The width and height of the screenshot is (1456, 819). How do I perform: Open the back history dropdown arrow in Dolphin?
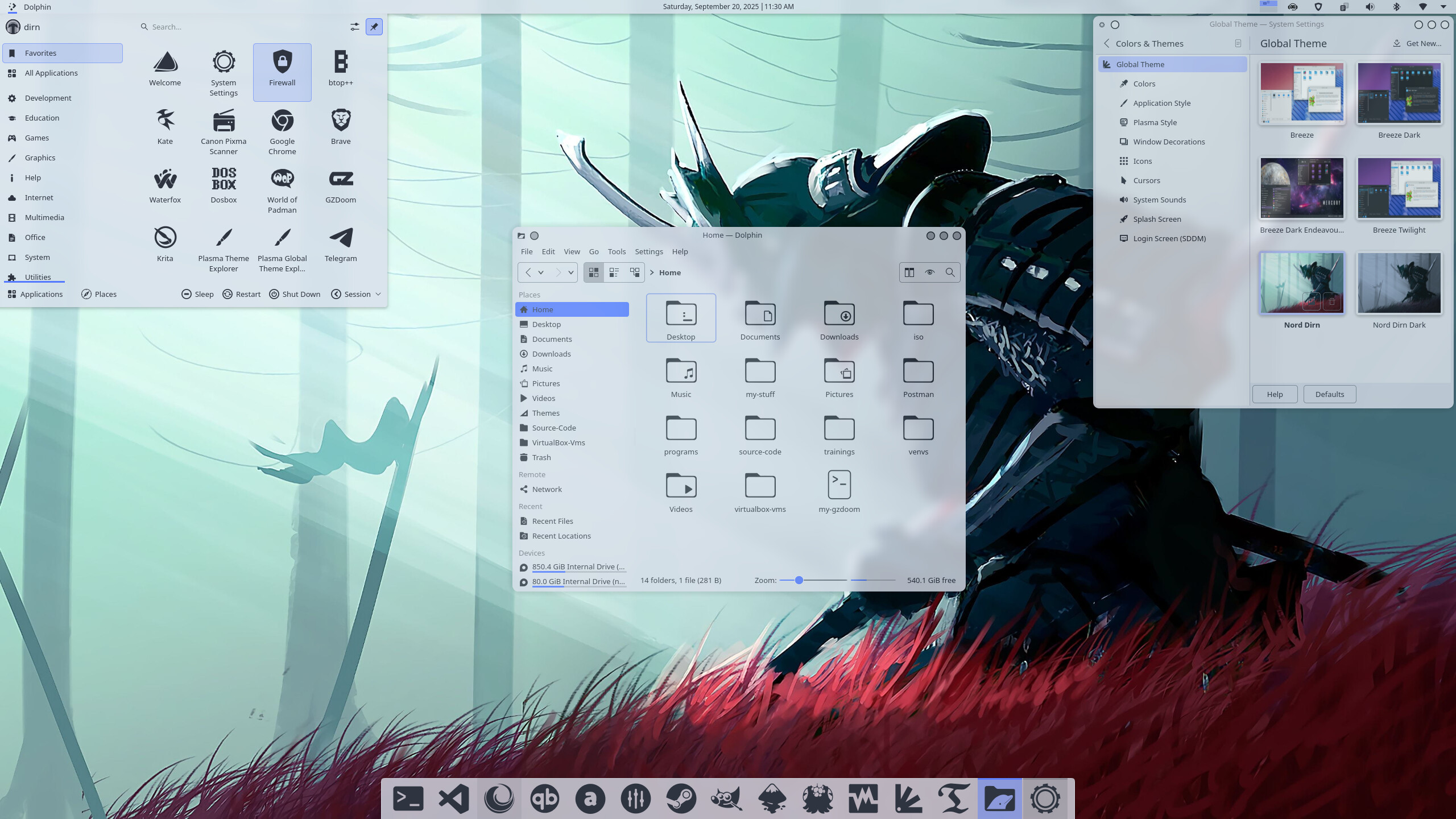point(541,272)
